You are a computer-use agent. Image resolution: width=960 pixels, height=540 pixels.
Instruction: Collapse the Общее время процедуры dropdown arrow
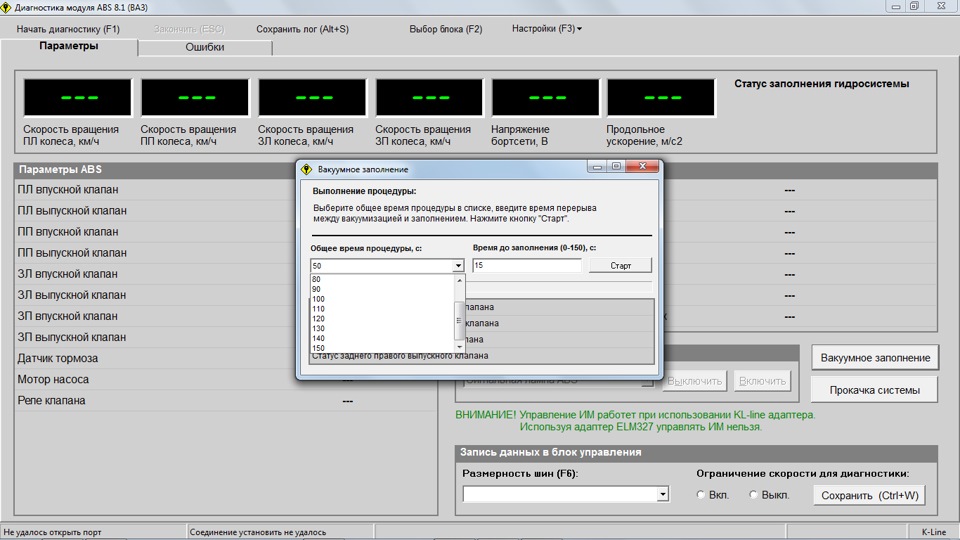click(x=458, y=266)
